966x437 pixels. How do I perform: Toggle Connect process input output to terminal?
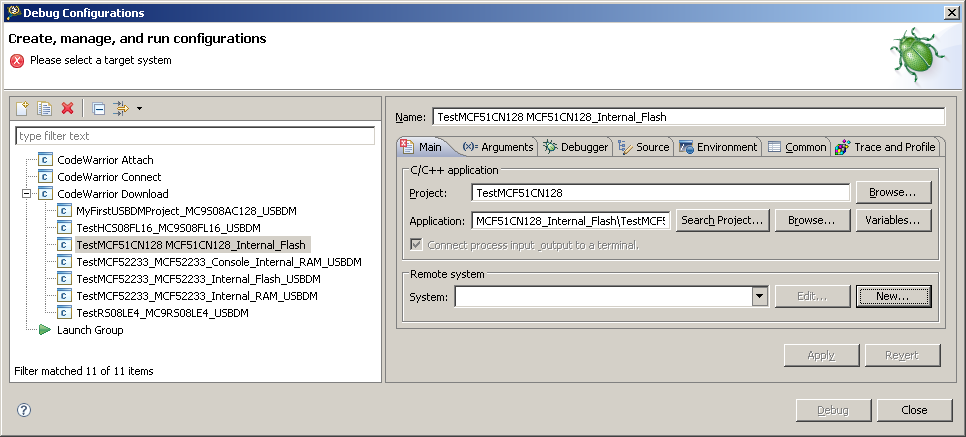[416, 245]
